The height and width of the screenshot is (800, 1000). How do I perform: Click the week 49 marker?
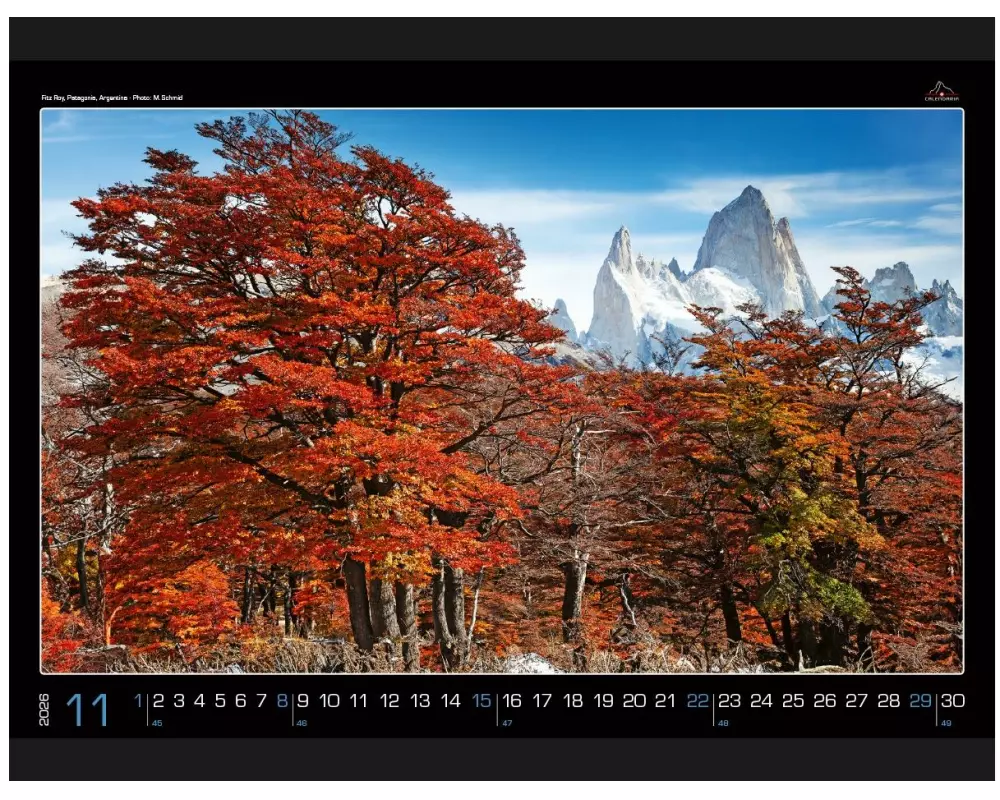946,723
